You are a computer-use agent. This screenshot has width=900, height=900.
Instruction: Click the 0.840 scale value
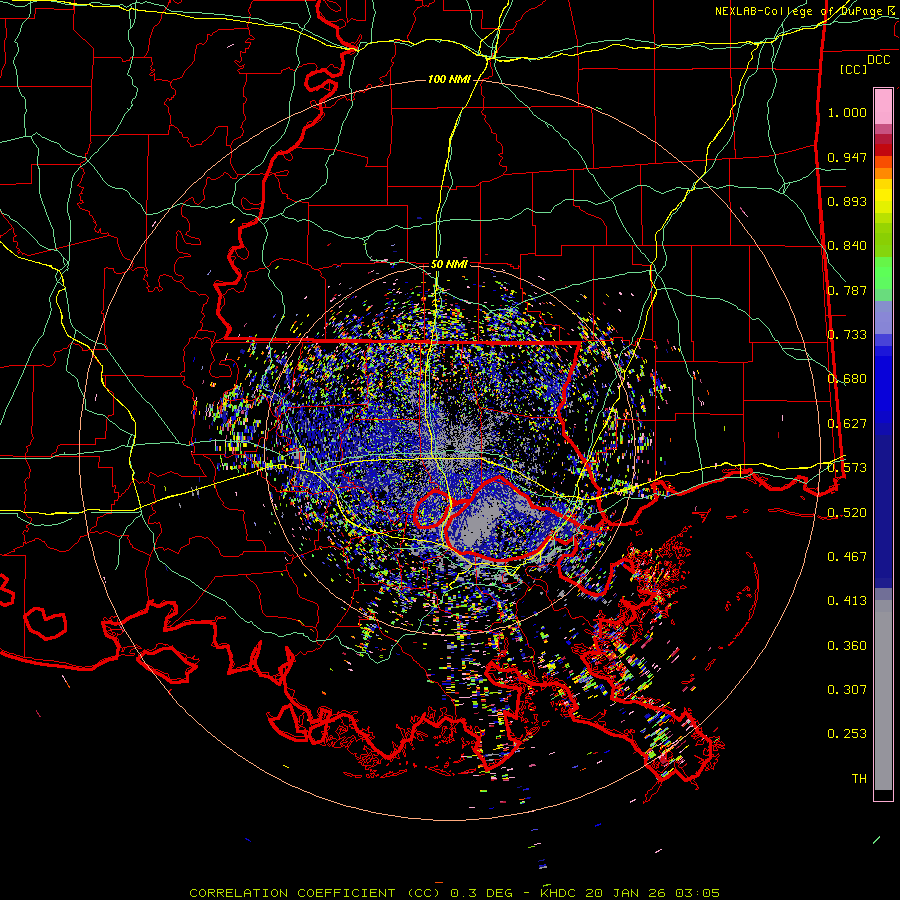click(847, 246)
